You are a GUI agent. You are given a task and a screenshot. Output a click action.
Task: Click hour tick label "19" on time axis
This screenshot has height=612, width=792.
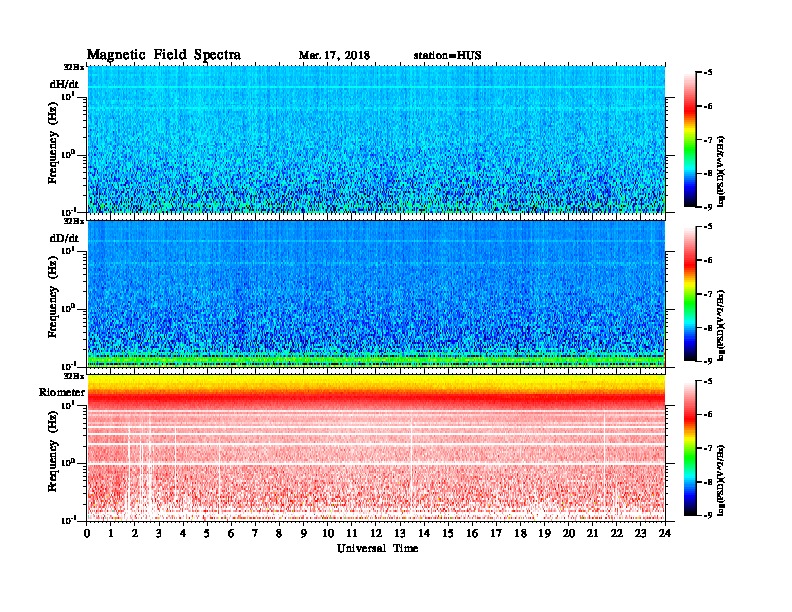[x=544, y=533]
